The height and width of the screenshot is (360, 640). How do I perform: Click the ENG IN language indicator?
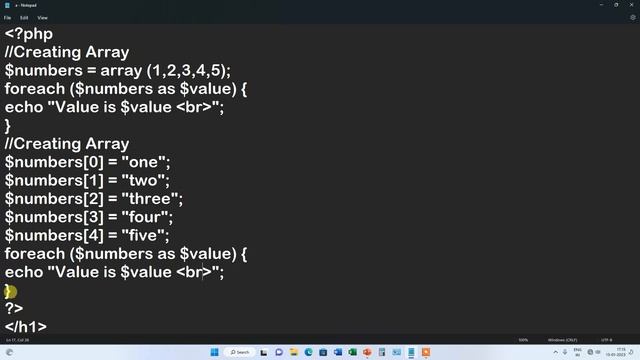[578, 352]
